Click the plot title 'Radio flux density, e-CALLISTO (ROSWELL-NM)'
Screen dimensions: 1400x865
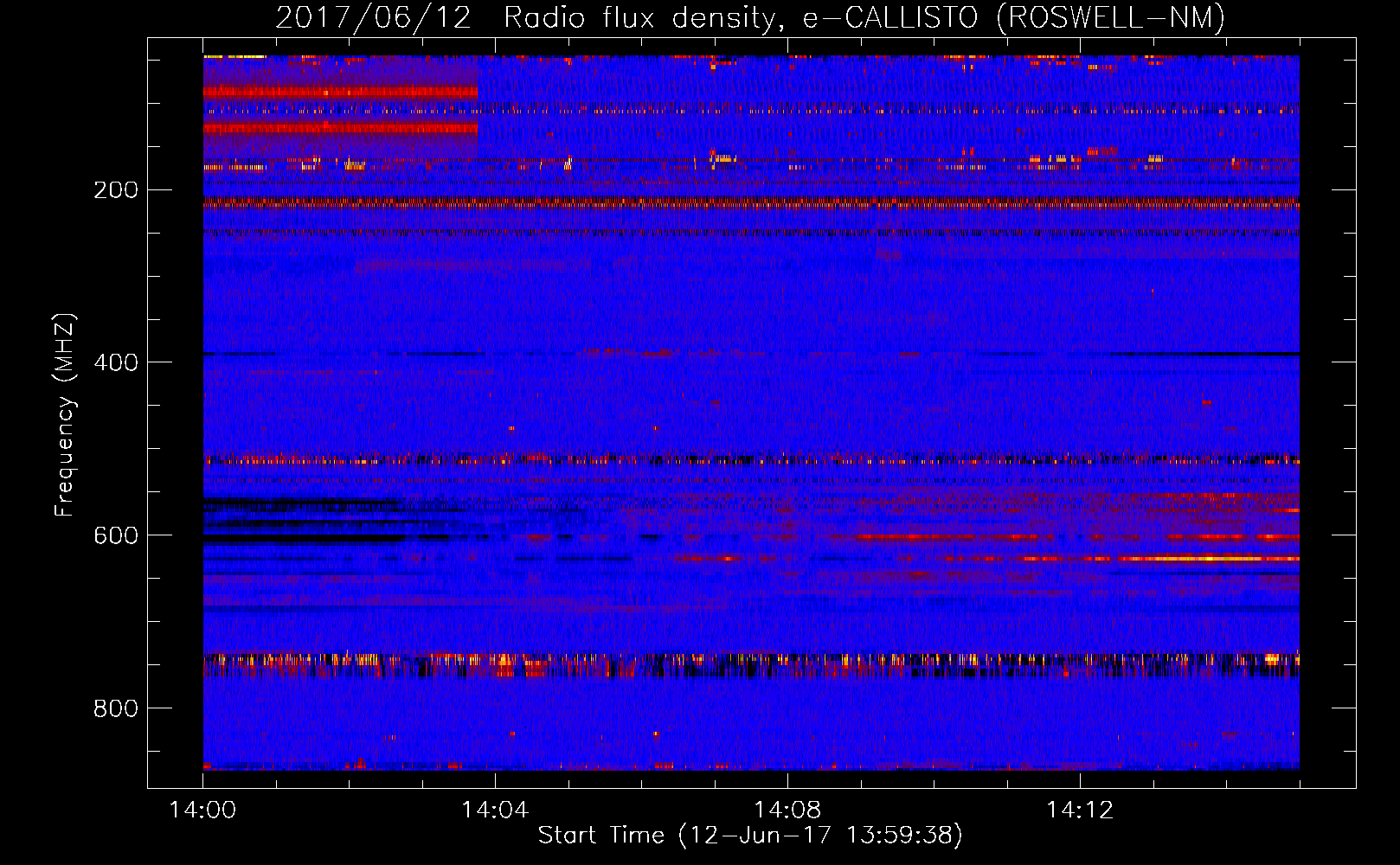864,17
